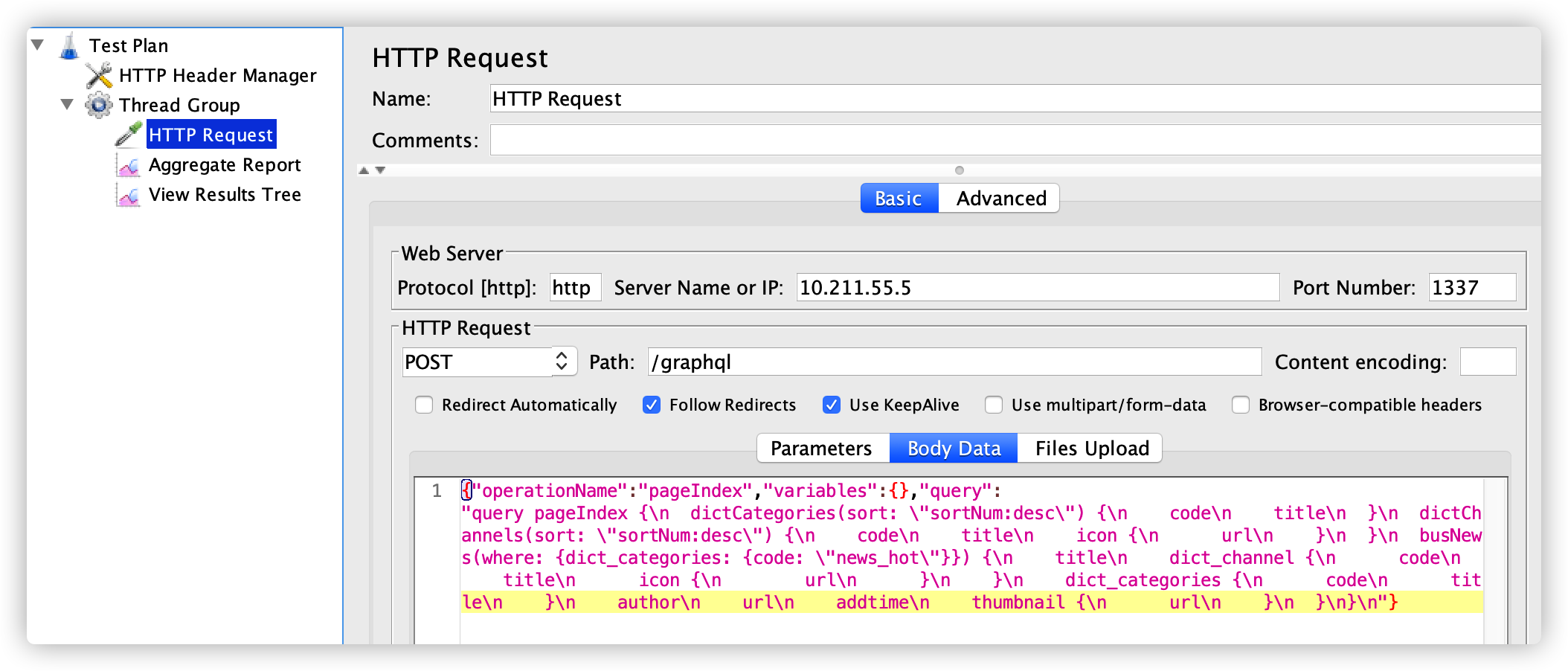Viewport: 1568px width, 671px height.
Task: Click the highlighted last line of body data
Action: (x=971, y=603)
